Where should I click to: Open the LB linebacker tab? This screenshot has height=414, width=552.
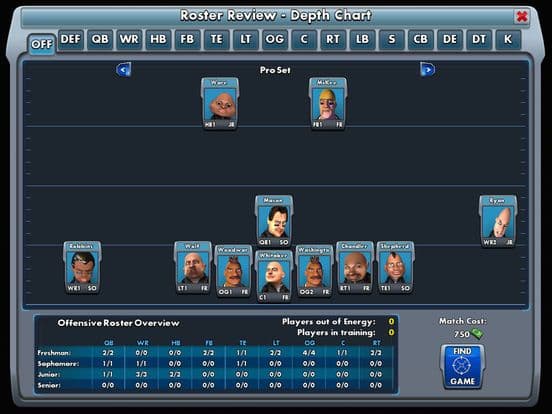[x=363, y=40]
